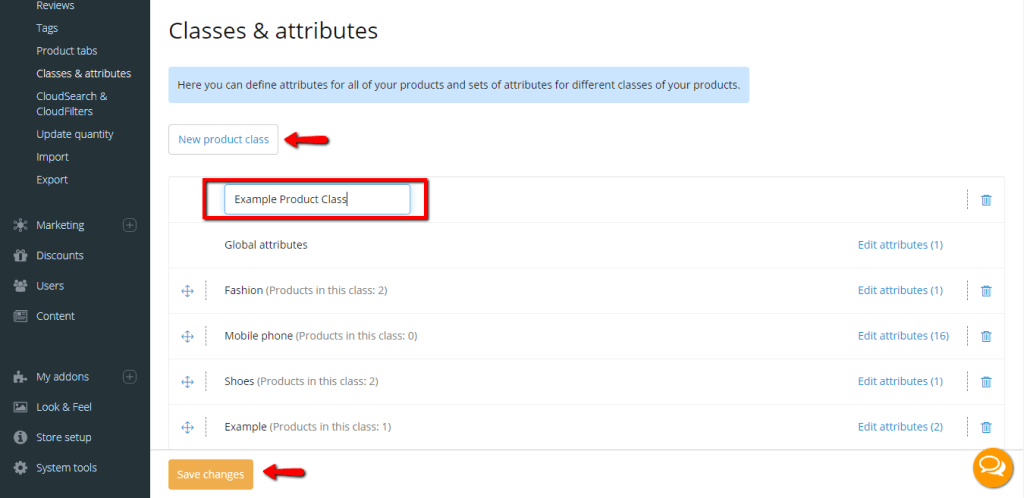Click the Fashion class name
This screenshot has width=1024, height=498.
click(x=244, y=290)
